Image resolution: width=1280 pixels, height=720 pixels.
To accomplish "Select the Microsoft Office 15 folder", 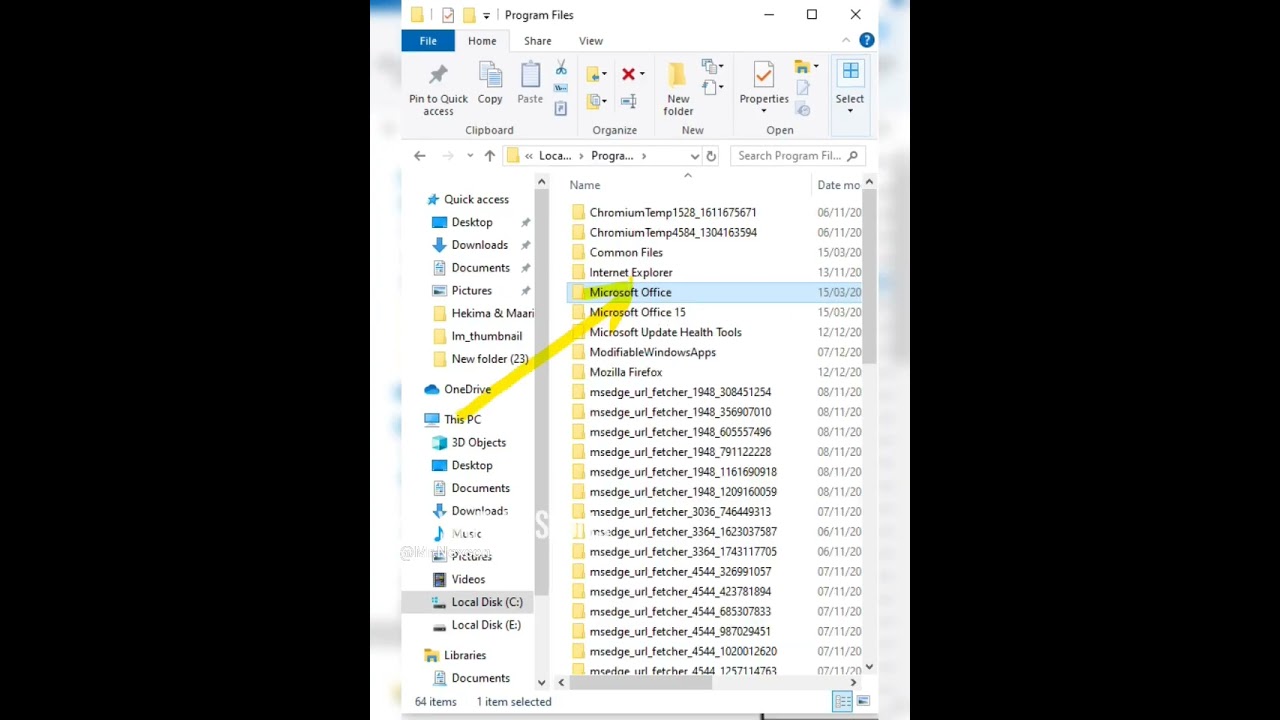I will pos(637,312).
